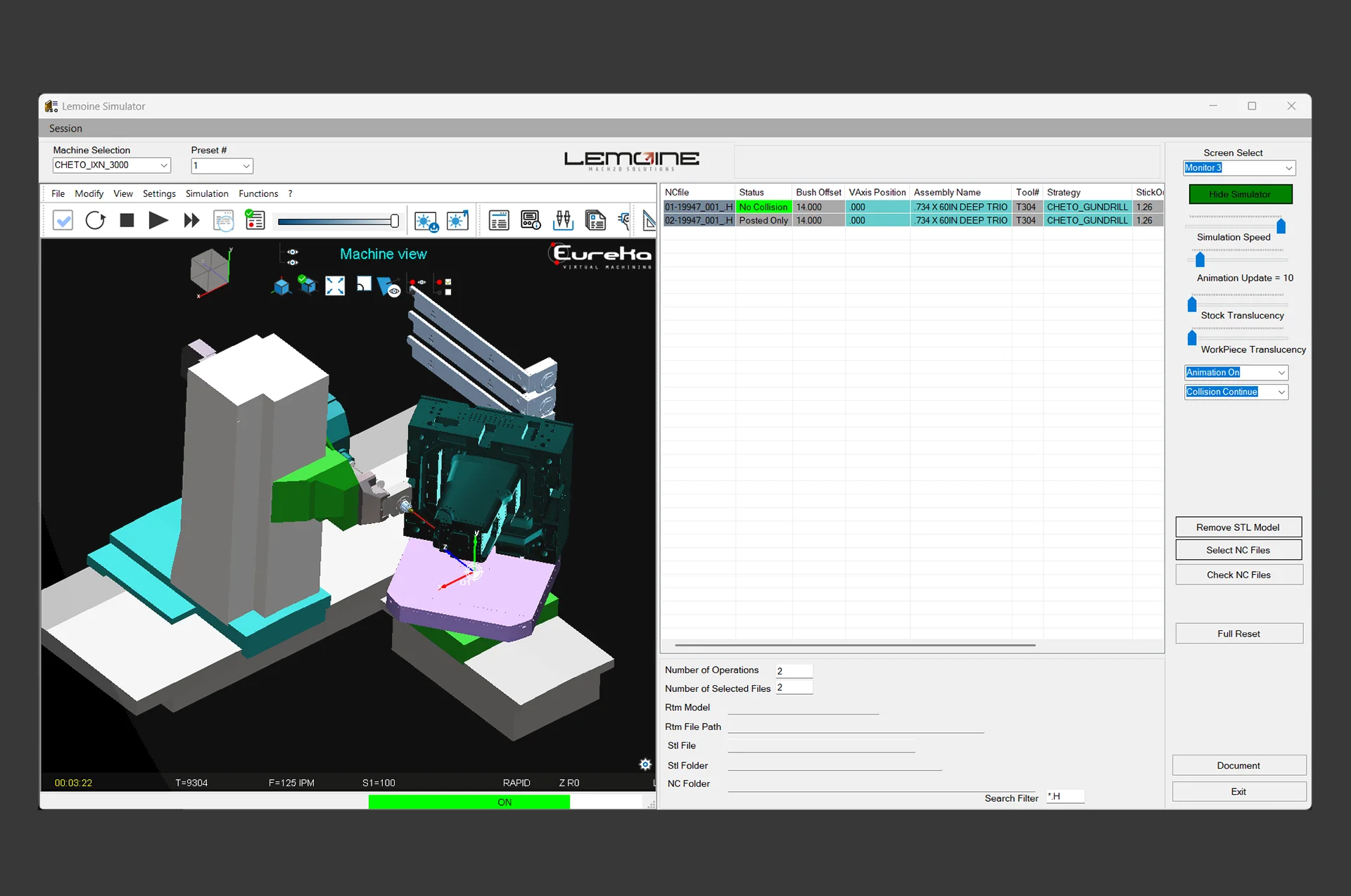Click the toolbar simulation progress slider
Screen dimensions: 1351x896
click(338, 222)
